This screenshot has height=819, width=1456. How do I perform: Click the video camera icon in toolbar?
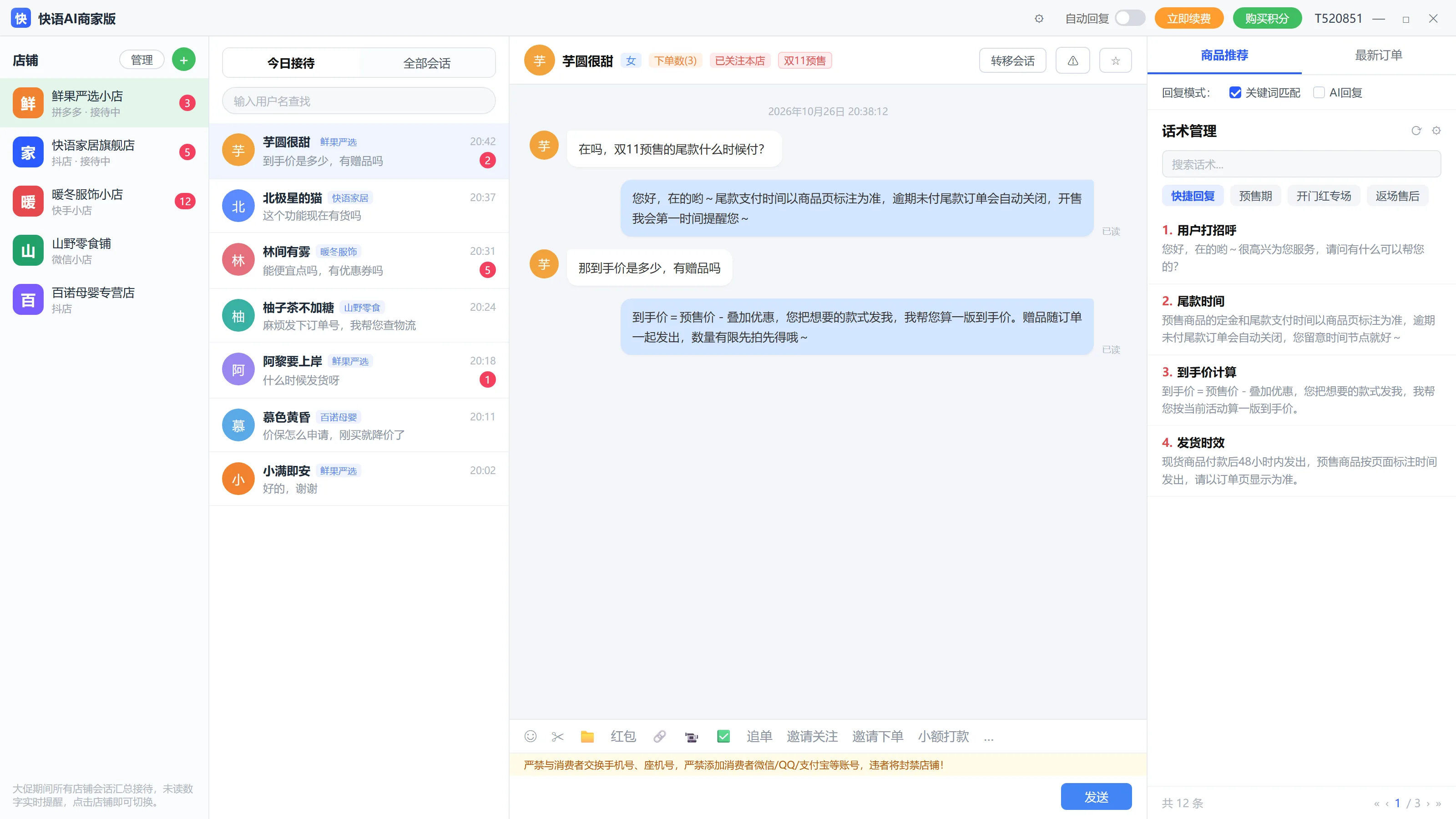691,737
